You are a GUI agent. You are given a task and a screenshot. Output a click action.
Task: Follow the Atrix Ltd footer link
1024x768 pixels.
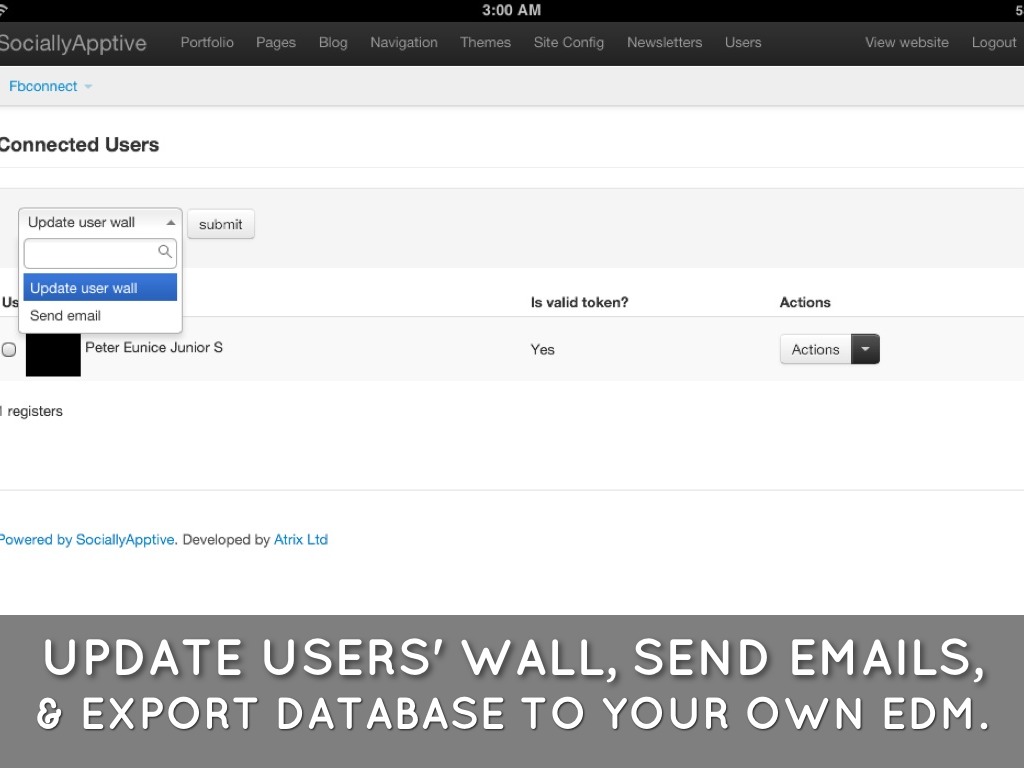(301, 540)
